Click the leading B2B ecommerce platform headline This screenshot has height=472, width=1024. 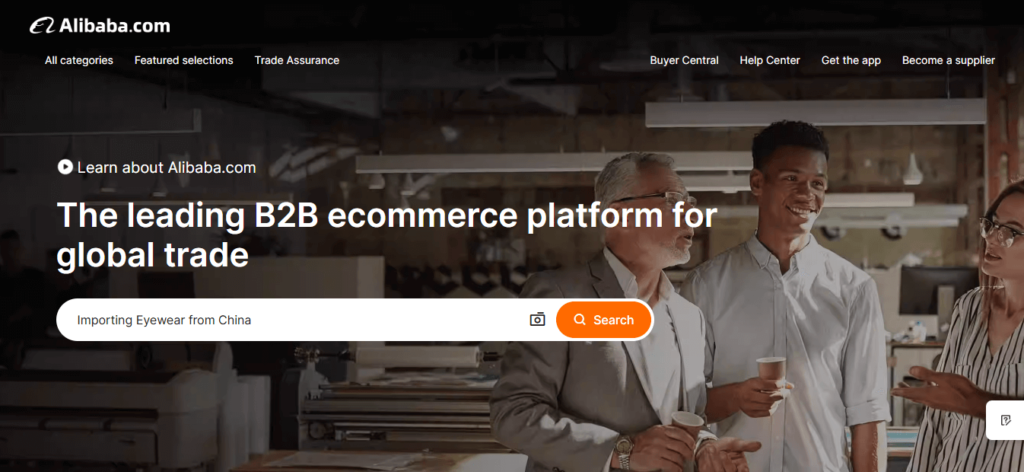coord(387,235)
